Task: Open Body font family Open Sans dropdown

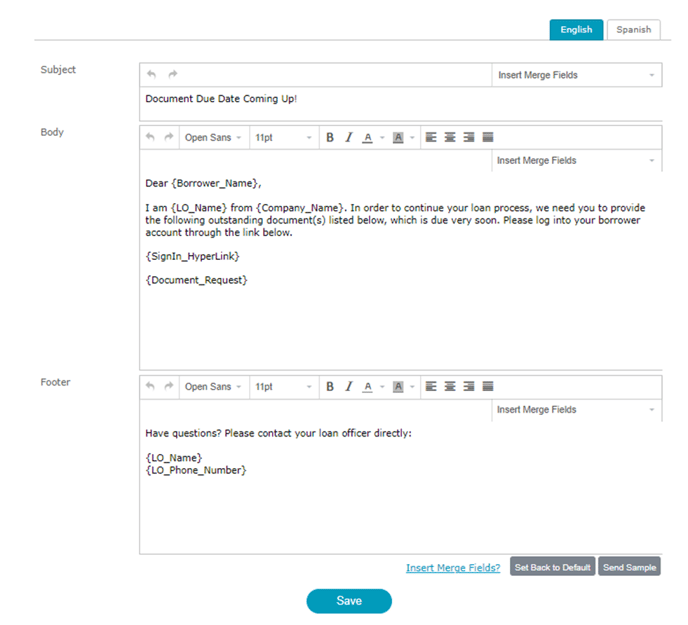Action: [x=214, y=137]
